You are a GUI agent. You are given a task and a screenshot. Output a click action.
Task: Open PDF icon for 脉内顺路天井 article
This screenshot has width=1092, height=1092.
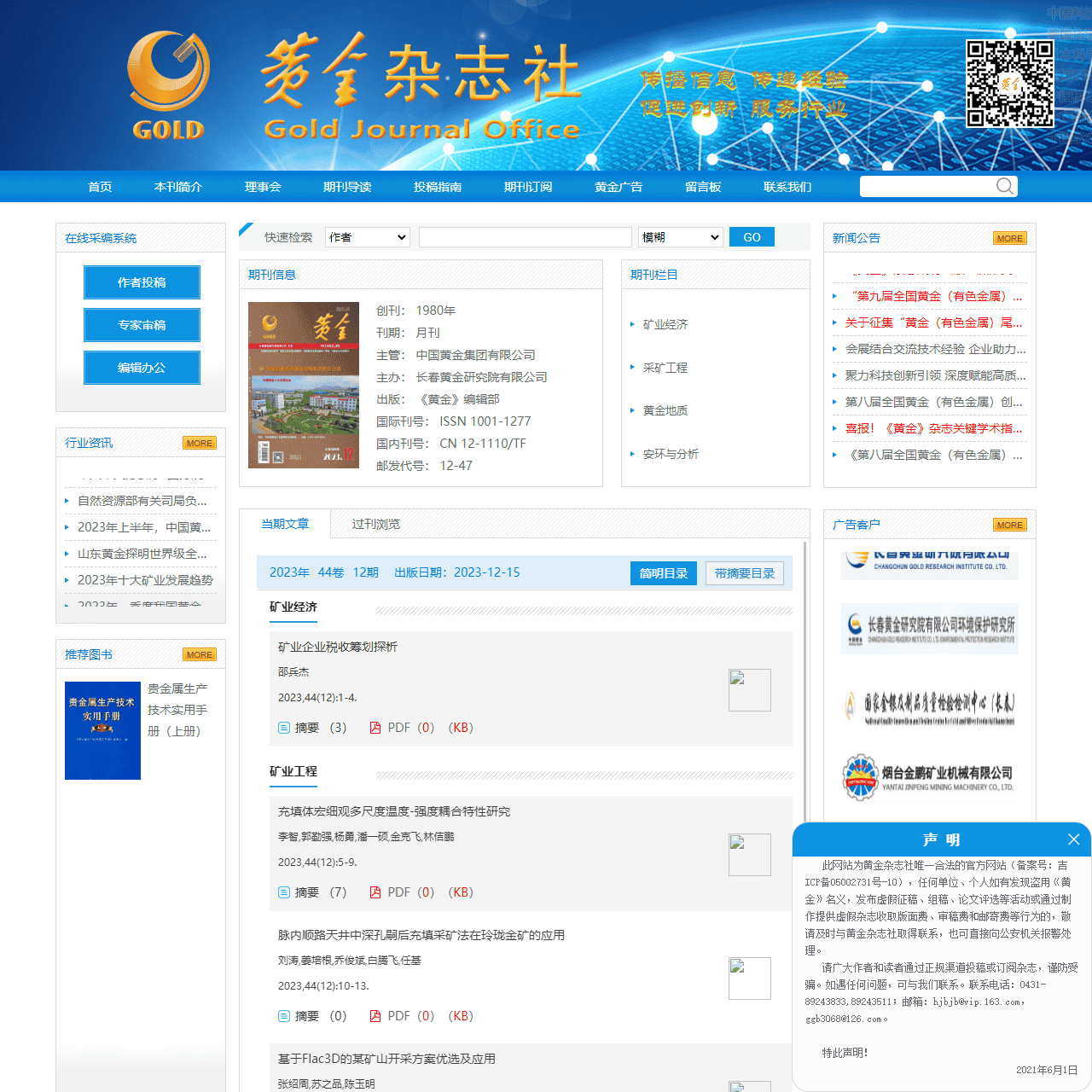[375, 1016]
